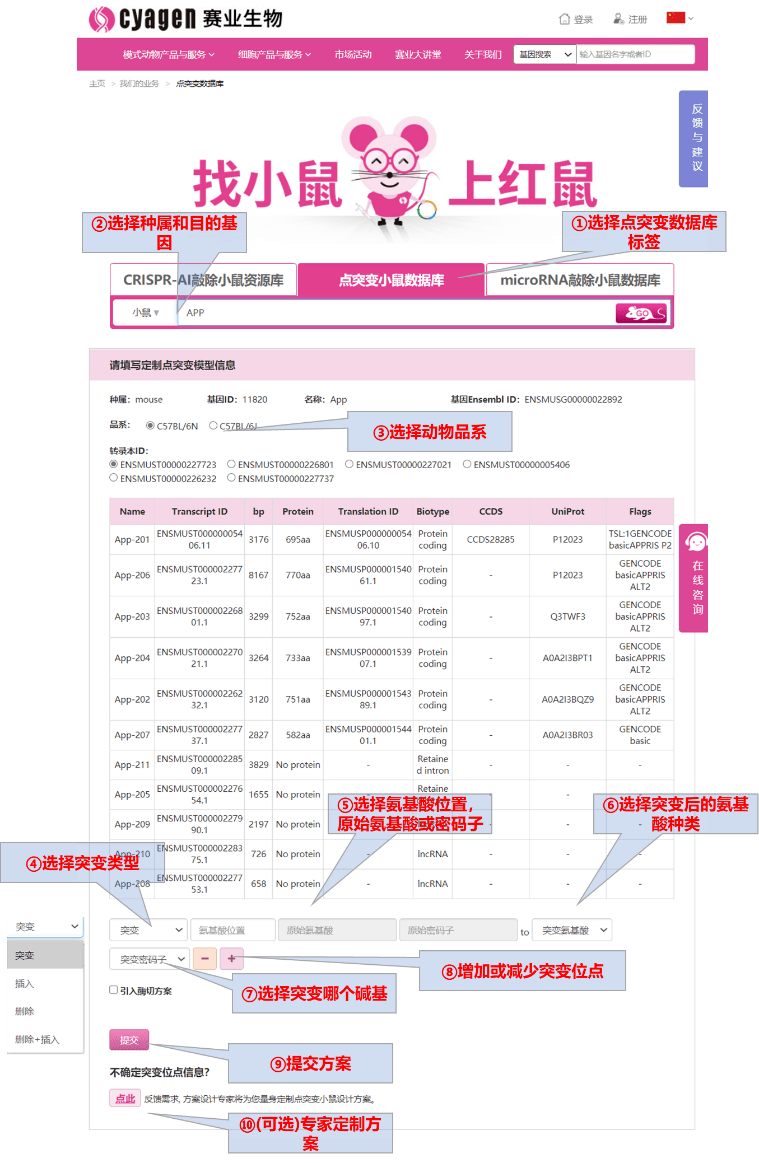Click the 登录 house icon
This screenshot has width=759, height=1163.
pyautogui.click(x=565, y=19)
